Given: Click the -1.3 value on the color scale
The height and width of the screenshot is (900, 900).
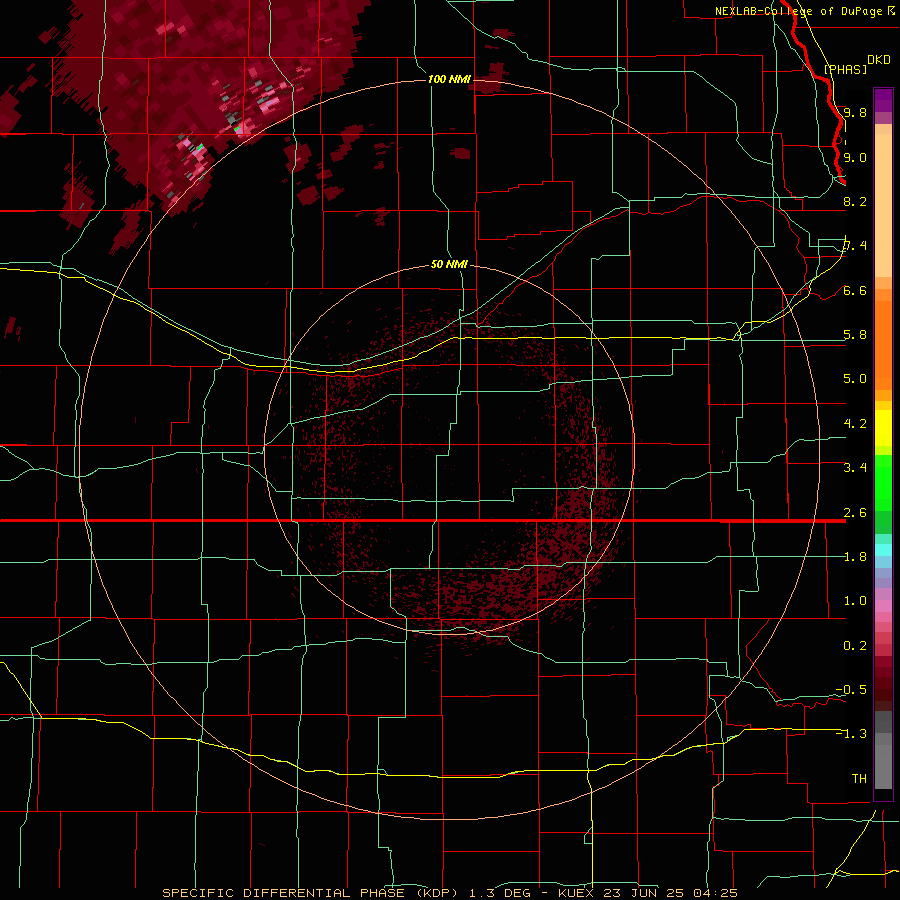Looking at the screenshot, I should click(x=851, y=734).
